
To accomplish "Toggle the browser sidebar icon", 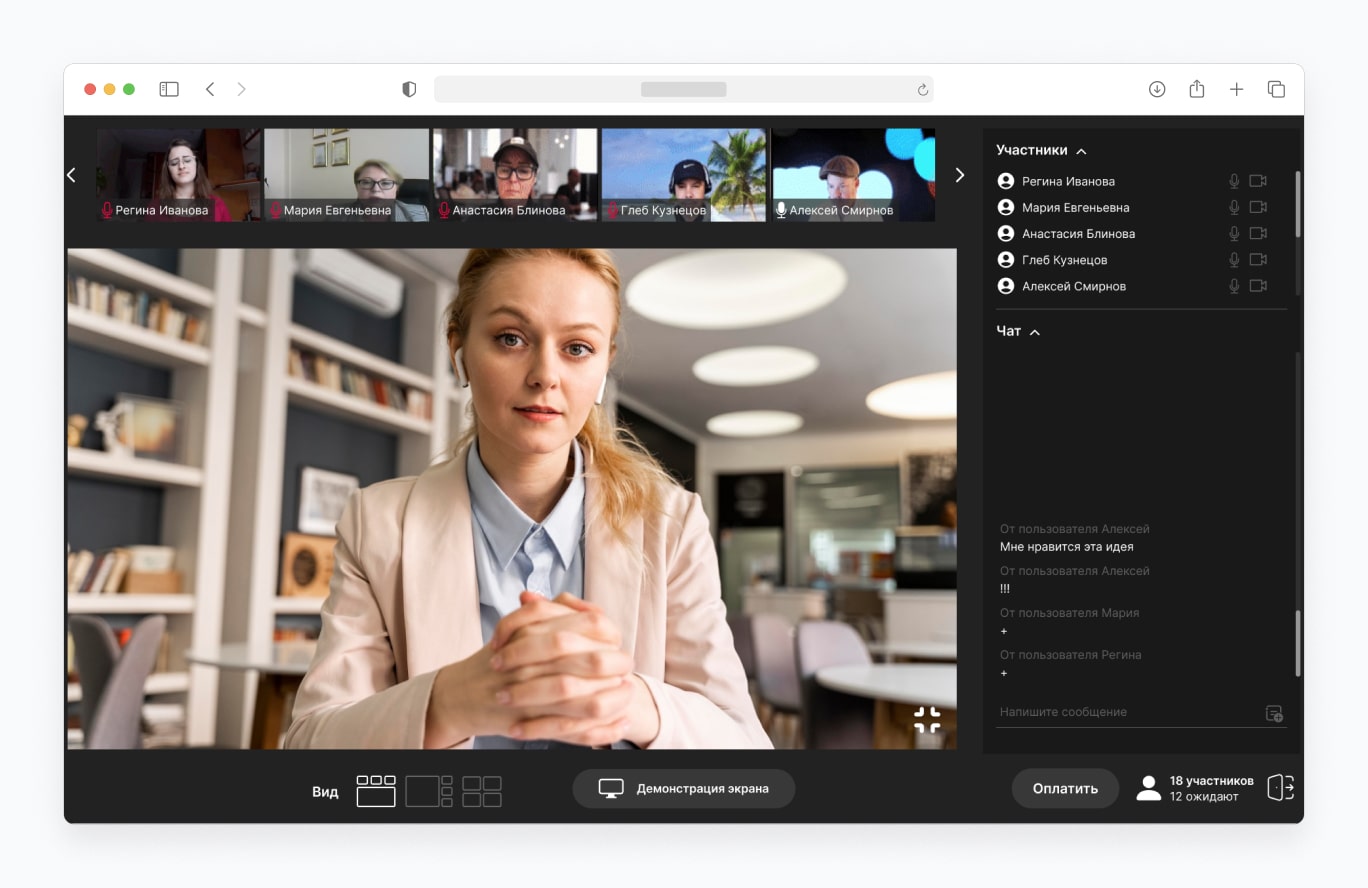I will click(169, 89).
